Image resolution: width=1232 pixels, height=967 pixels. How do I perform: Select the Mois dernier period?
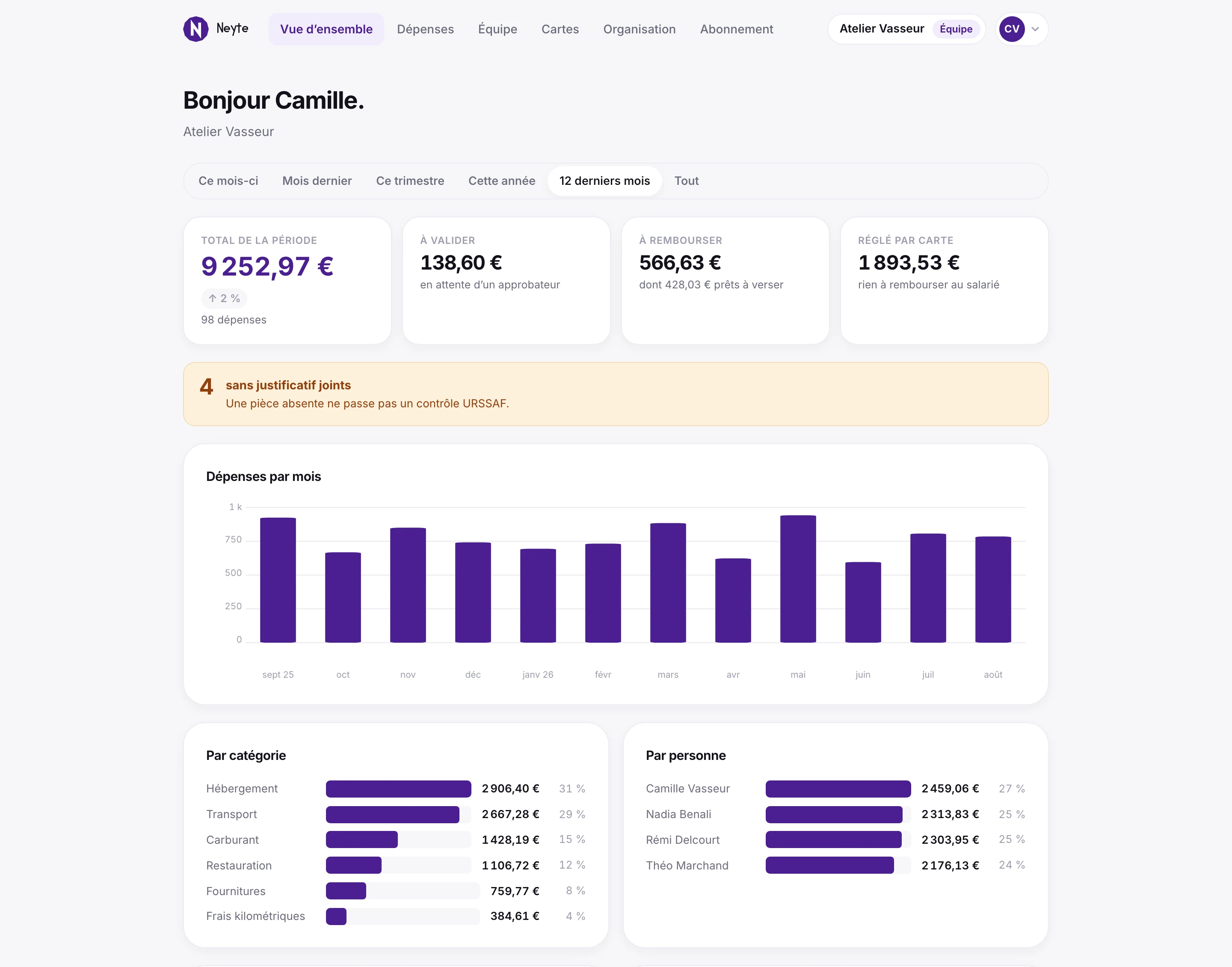pos(317,181)
